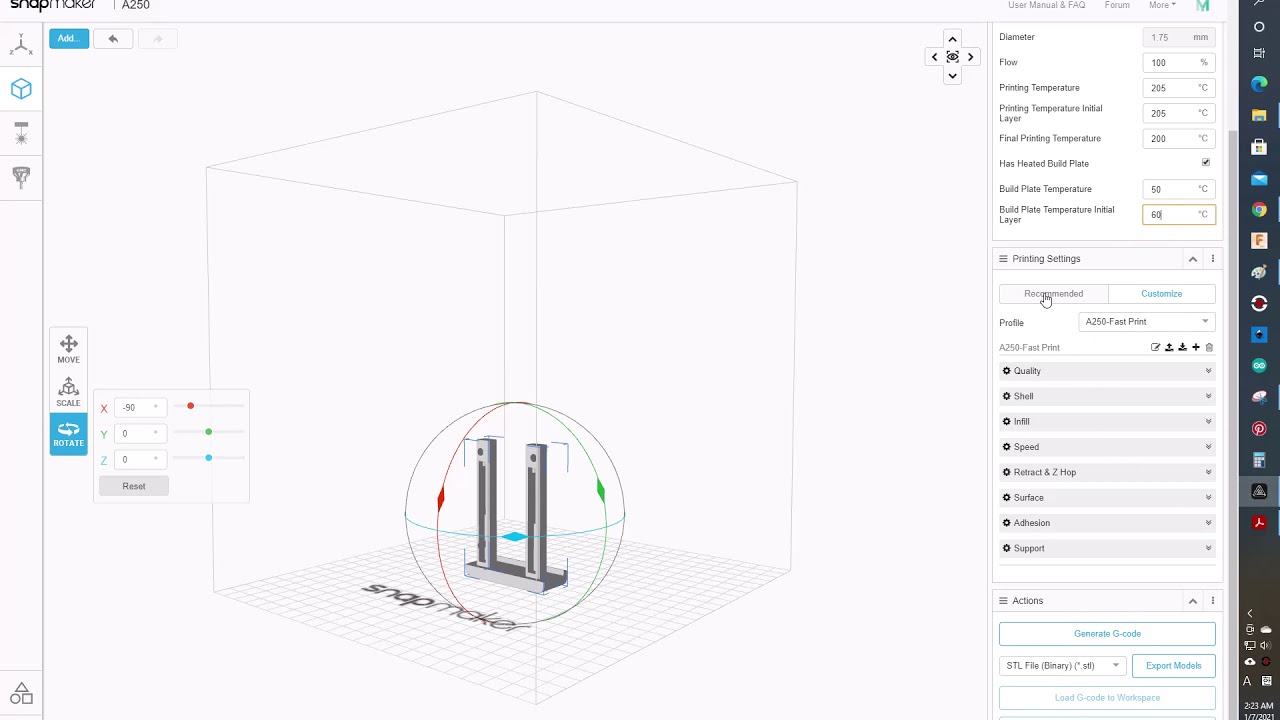Switch to the CNC module icon

pos(21,177)
